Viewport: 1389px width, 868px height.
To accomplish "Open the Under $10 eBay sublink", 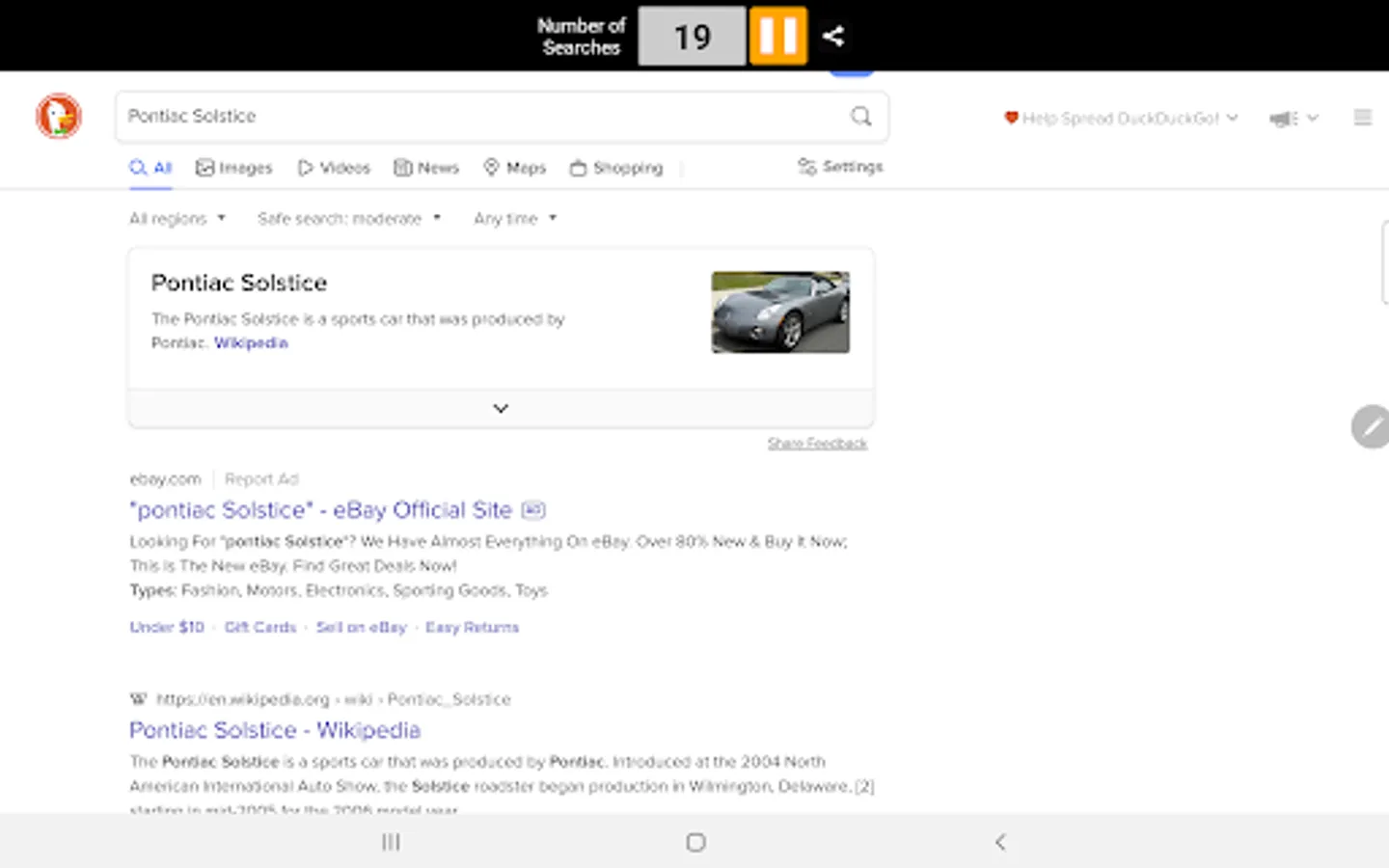I will (x=167, y=627).
